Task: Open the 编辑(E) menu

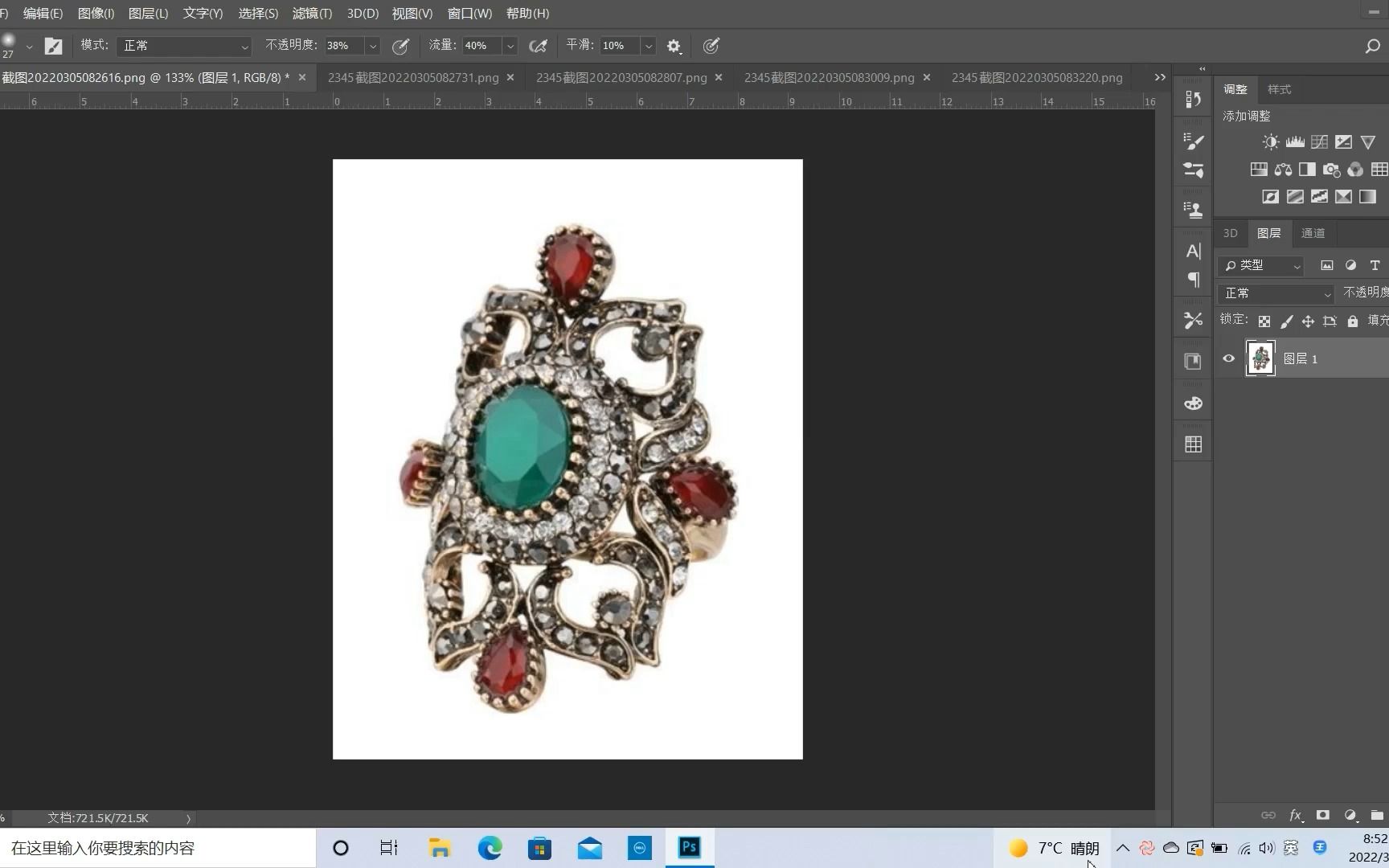Action: tap(43, 14)
